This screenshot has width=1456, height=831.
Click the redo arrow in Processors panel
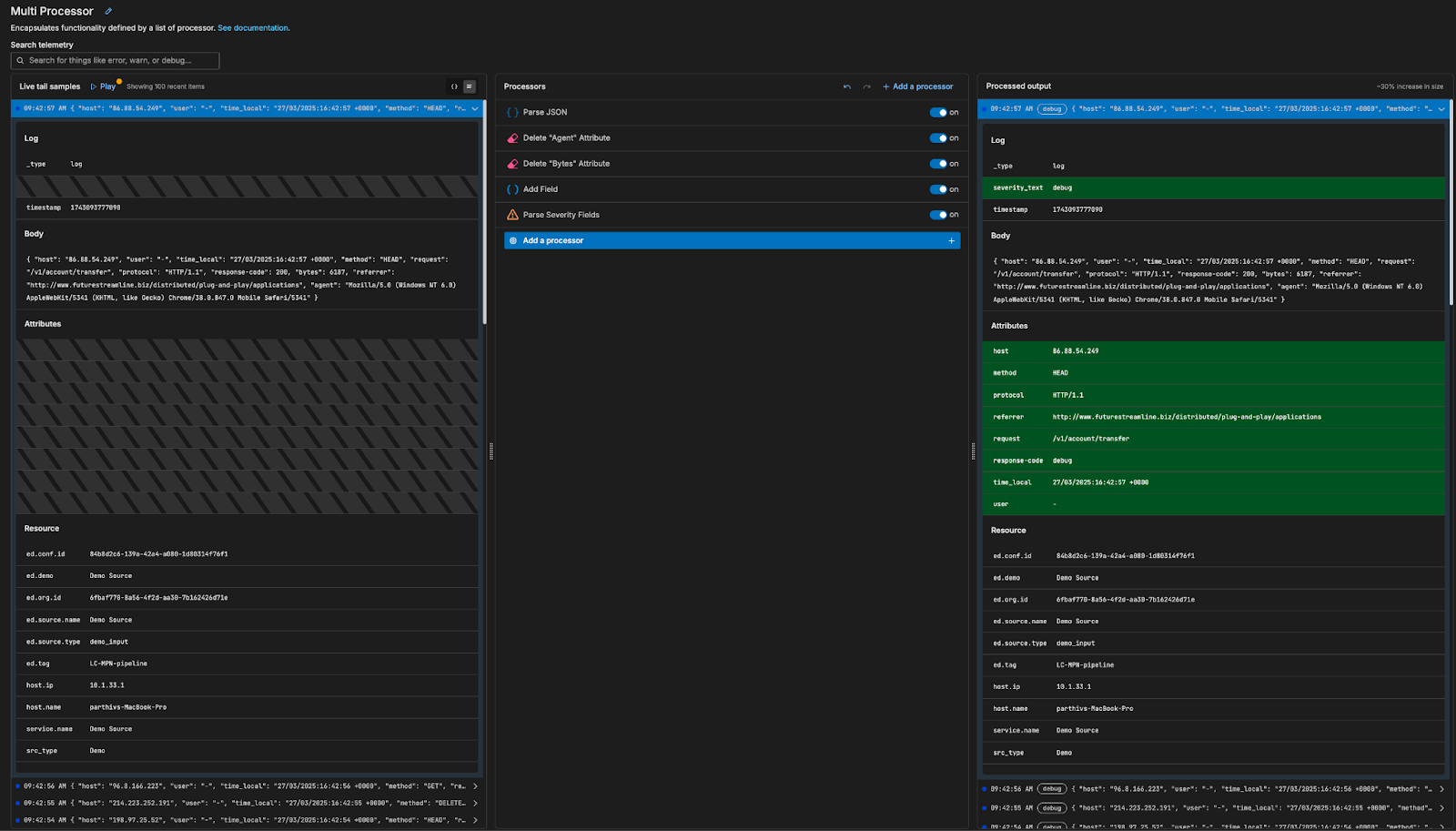click(866, 87)
